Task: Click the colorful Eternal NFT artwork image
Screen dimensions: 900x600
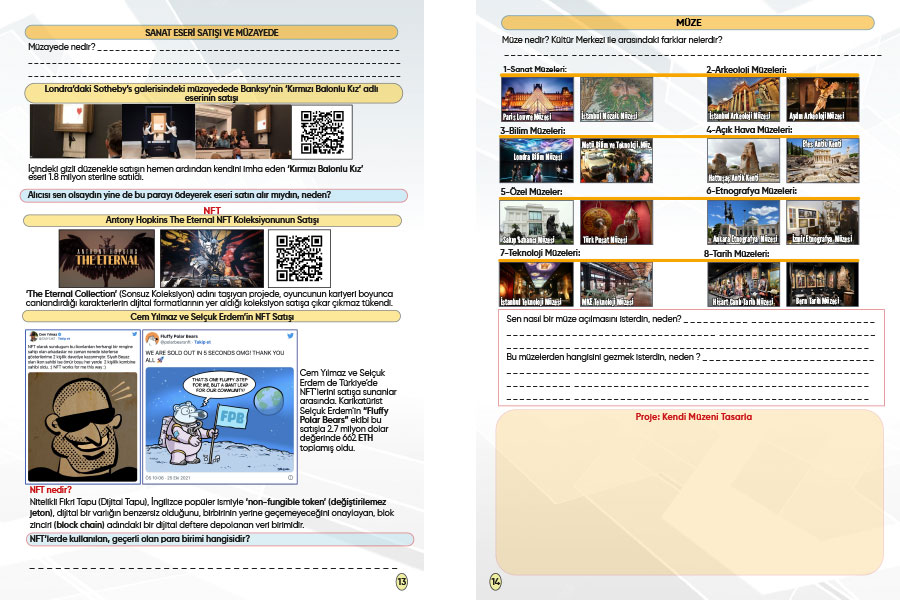Action: (x=212, y=258)
